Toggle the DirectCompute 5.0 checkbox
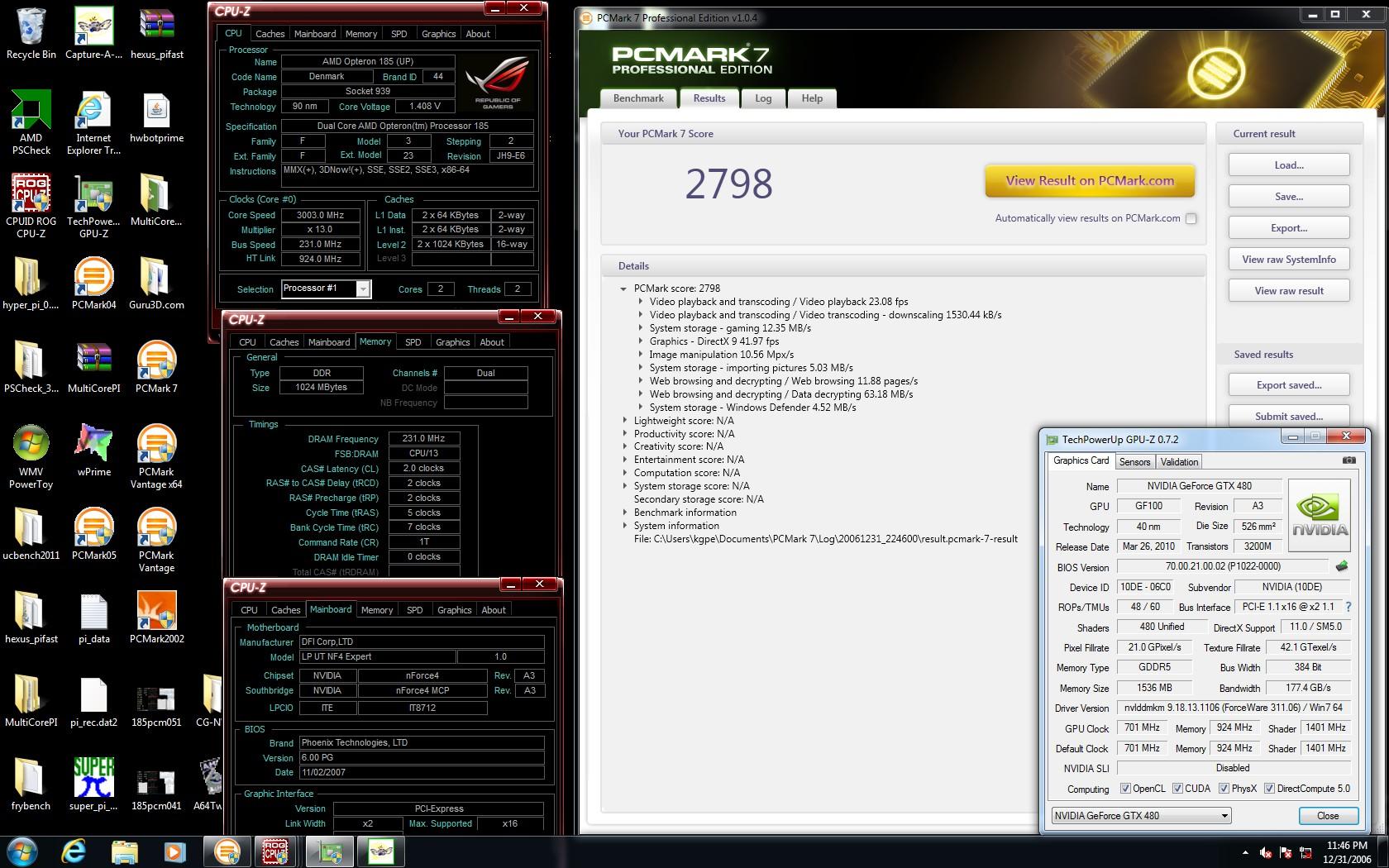The image size is (1389, 868). (x=1269, y=789)
